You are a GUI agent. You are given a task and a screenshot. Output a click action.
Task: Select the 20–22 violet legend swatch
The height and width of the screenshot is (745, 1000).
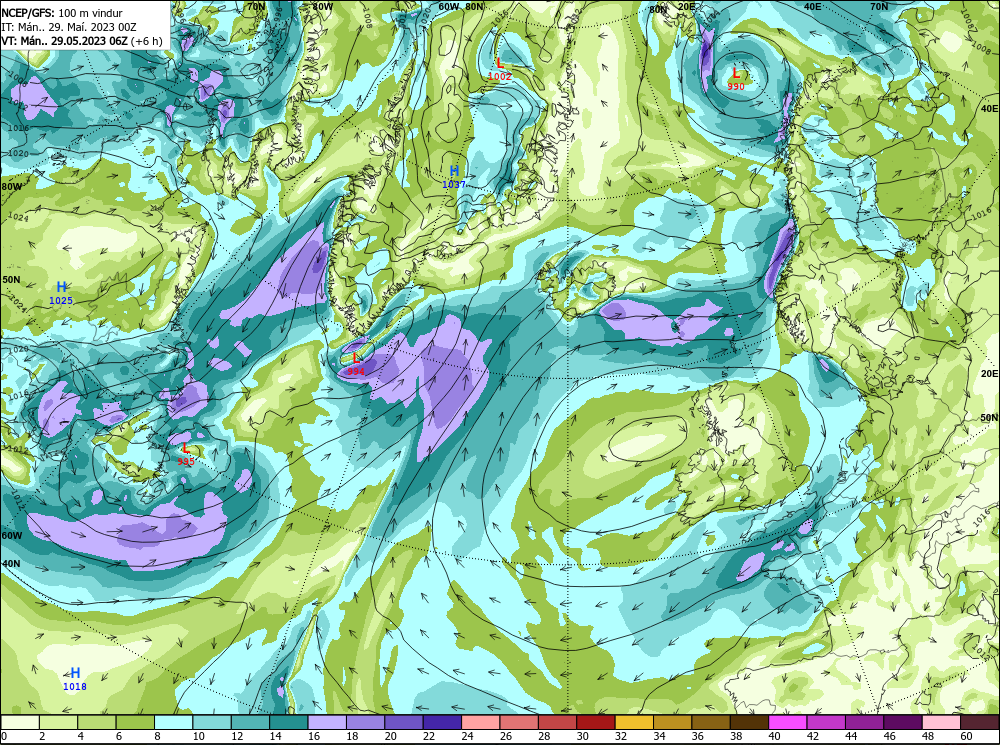(x=404, y=722)
